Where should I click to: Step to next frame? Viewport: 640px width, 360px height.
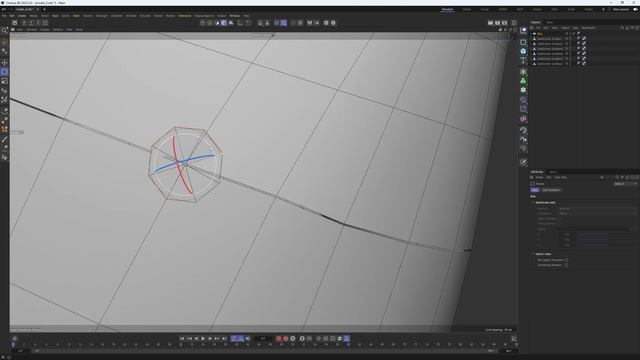pyautogui.click(x=210, y=338)
